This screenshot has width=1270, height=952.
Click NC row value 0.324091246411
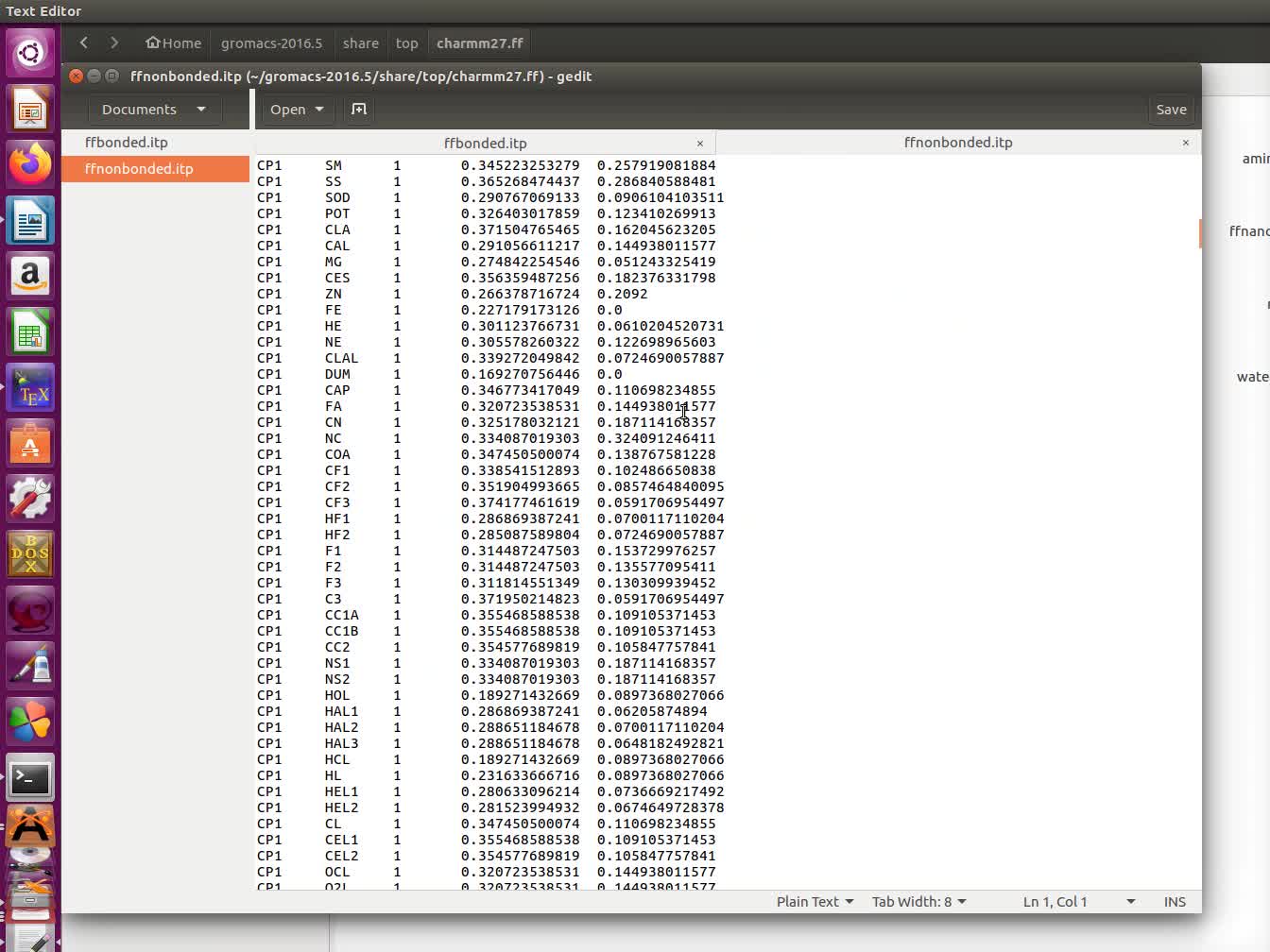(x=657, y=438)
